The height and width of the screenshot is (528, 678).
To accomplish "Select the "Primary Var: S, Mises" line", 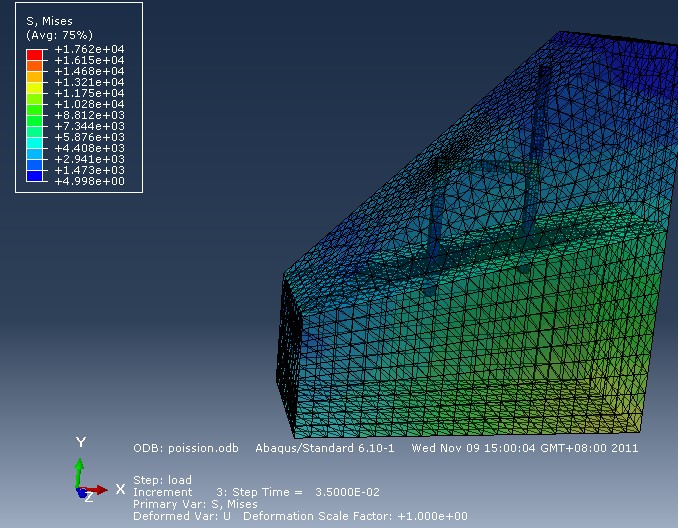I will point(195,504).
